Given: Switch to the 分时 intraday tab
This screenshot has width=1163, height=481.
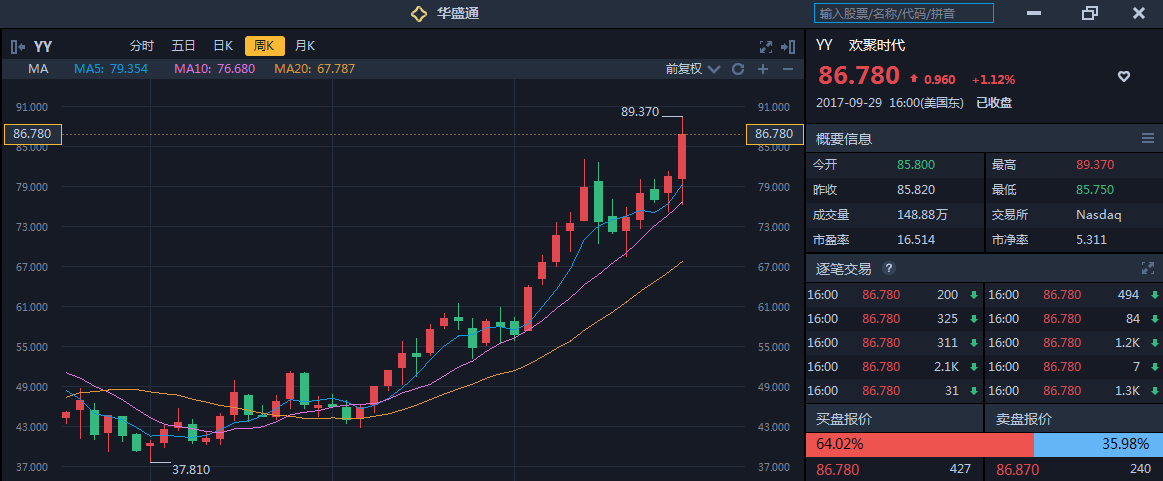Looking at the screenshot, I should click(x=142, y=46).
